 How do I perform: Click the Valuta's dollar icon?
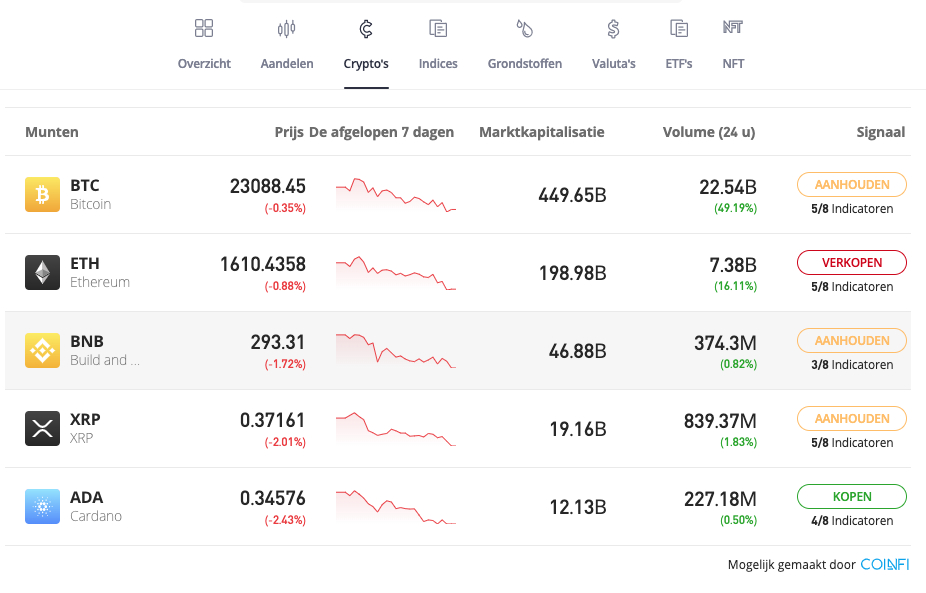coord(614,28)
